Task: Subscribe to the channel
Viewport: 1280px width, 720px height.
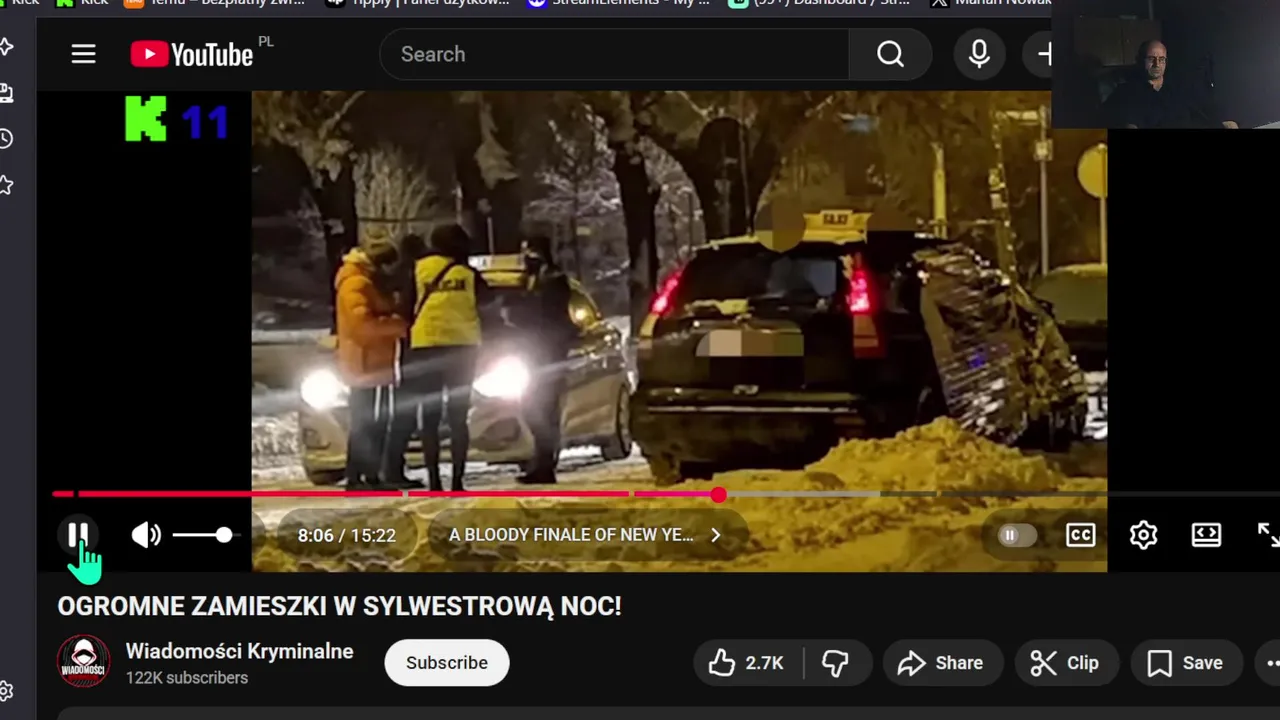Action: 447,662
